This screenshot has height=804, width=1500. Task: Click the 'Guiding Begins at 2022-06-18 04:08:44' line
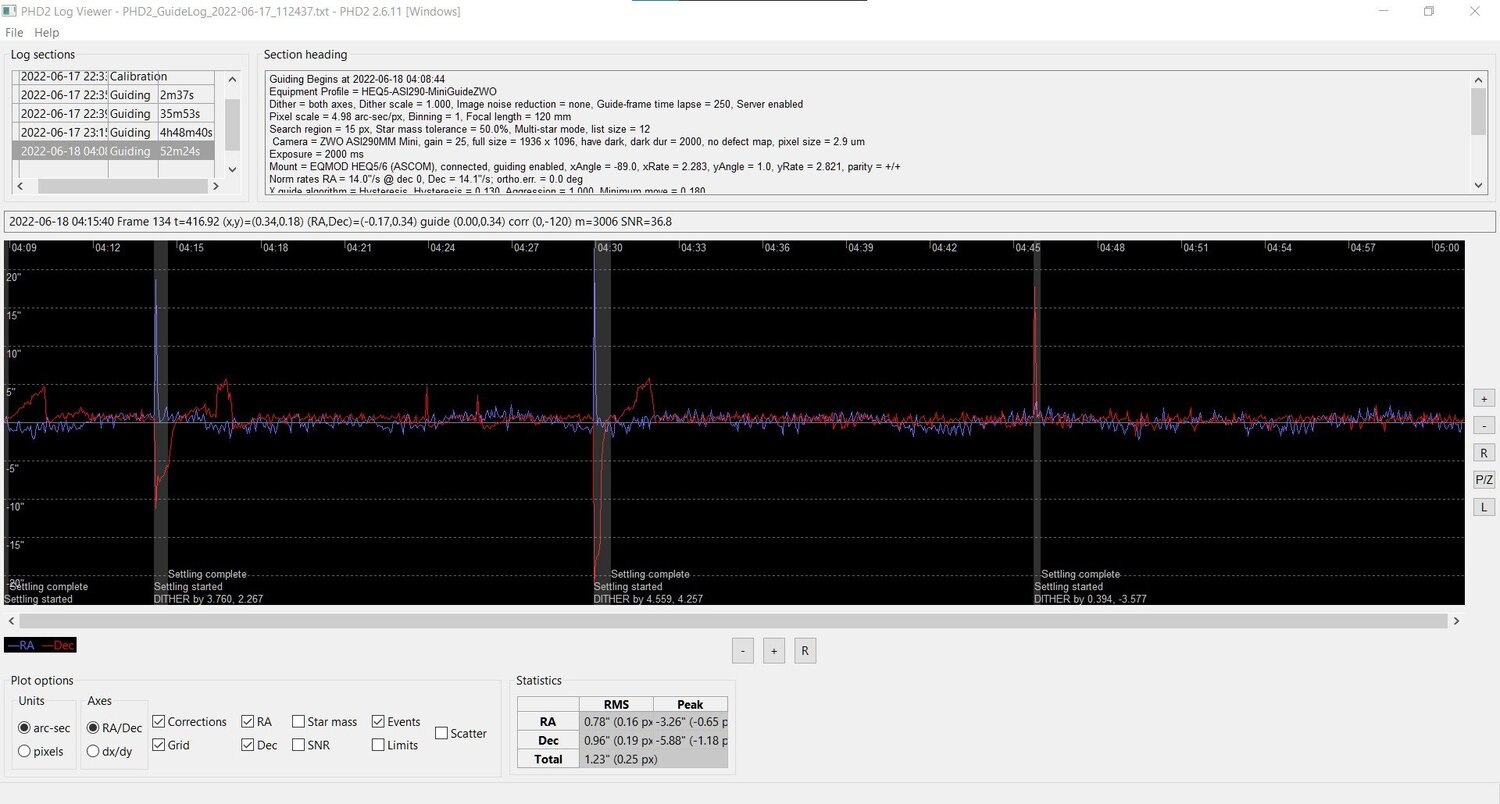pyautogui.click(x=357, y=79)
